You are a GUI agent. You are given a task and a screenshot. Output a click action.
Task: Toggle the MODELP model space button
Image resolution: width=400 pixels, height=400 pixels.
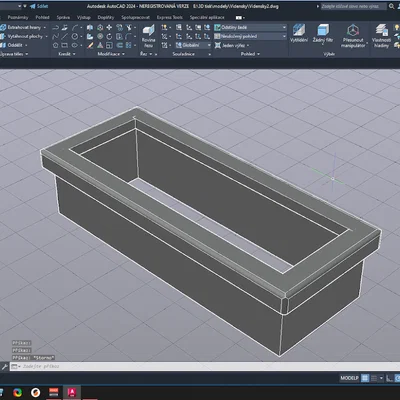[x=349, y=378]
